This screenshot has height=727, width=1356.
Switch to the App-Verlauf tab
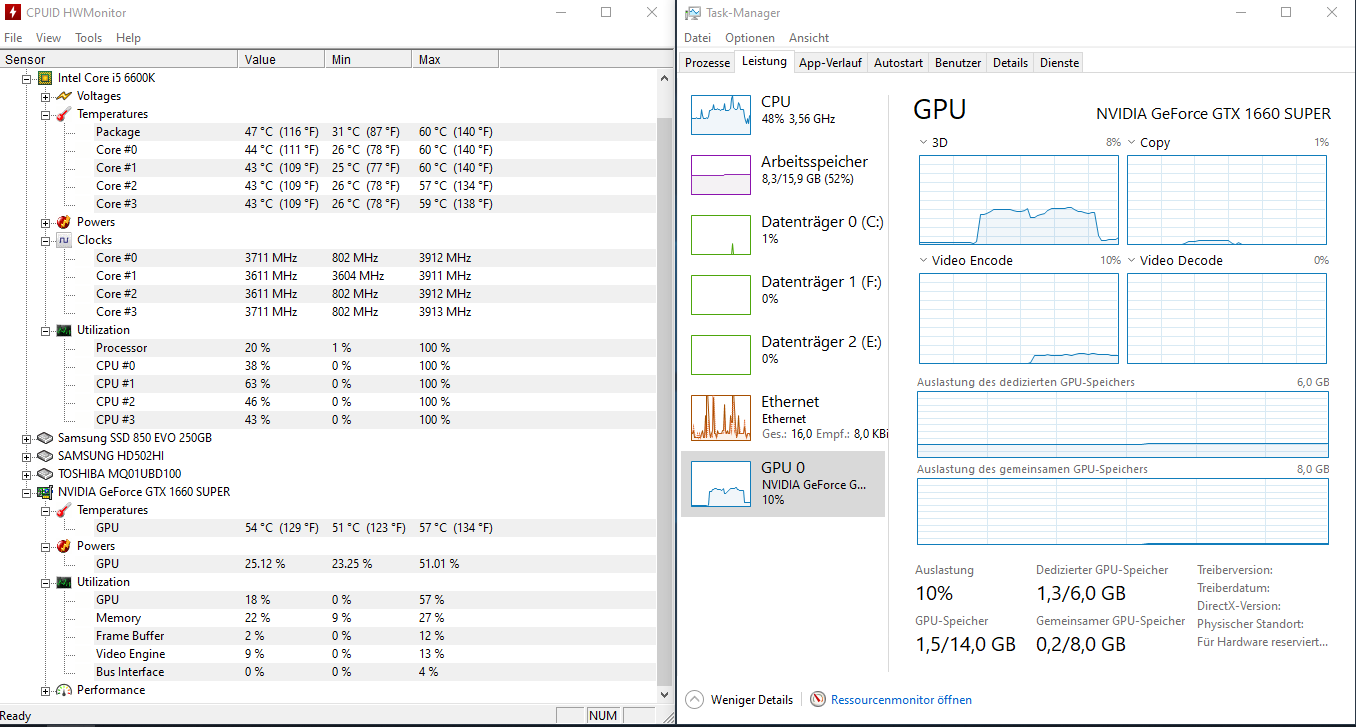(830, 63)
